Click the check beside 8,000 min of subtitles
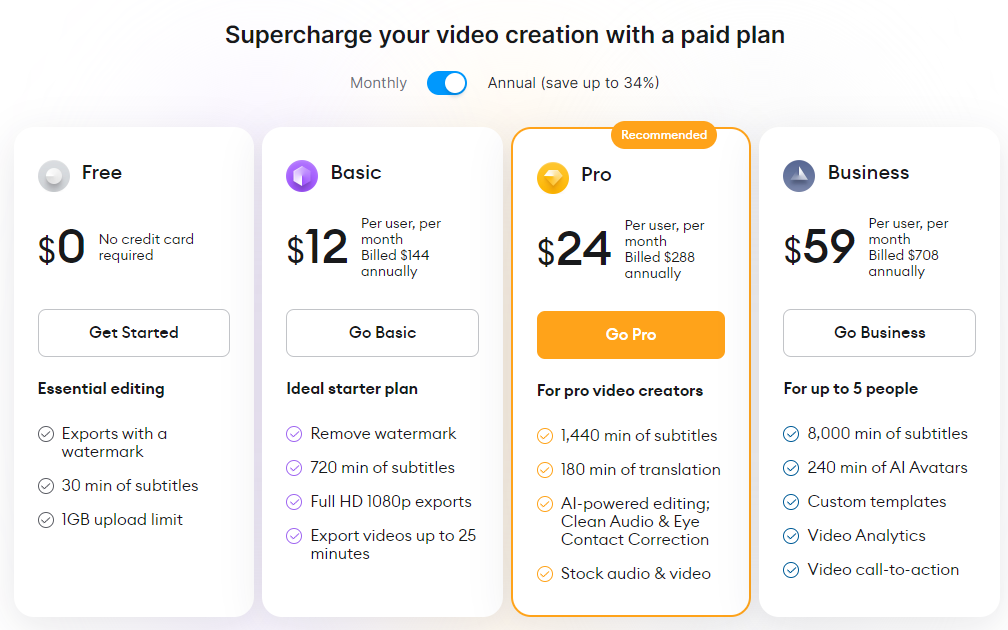Viewport: 1008px width, 630px height. tap(791, 434)
